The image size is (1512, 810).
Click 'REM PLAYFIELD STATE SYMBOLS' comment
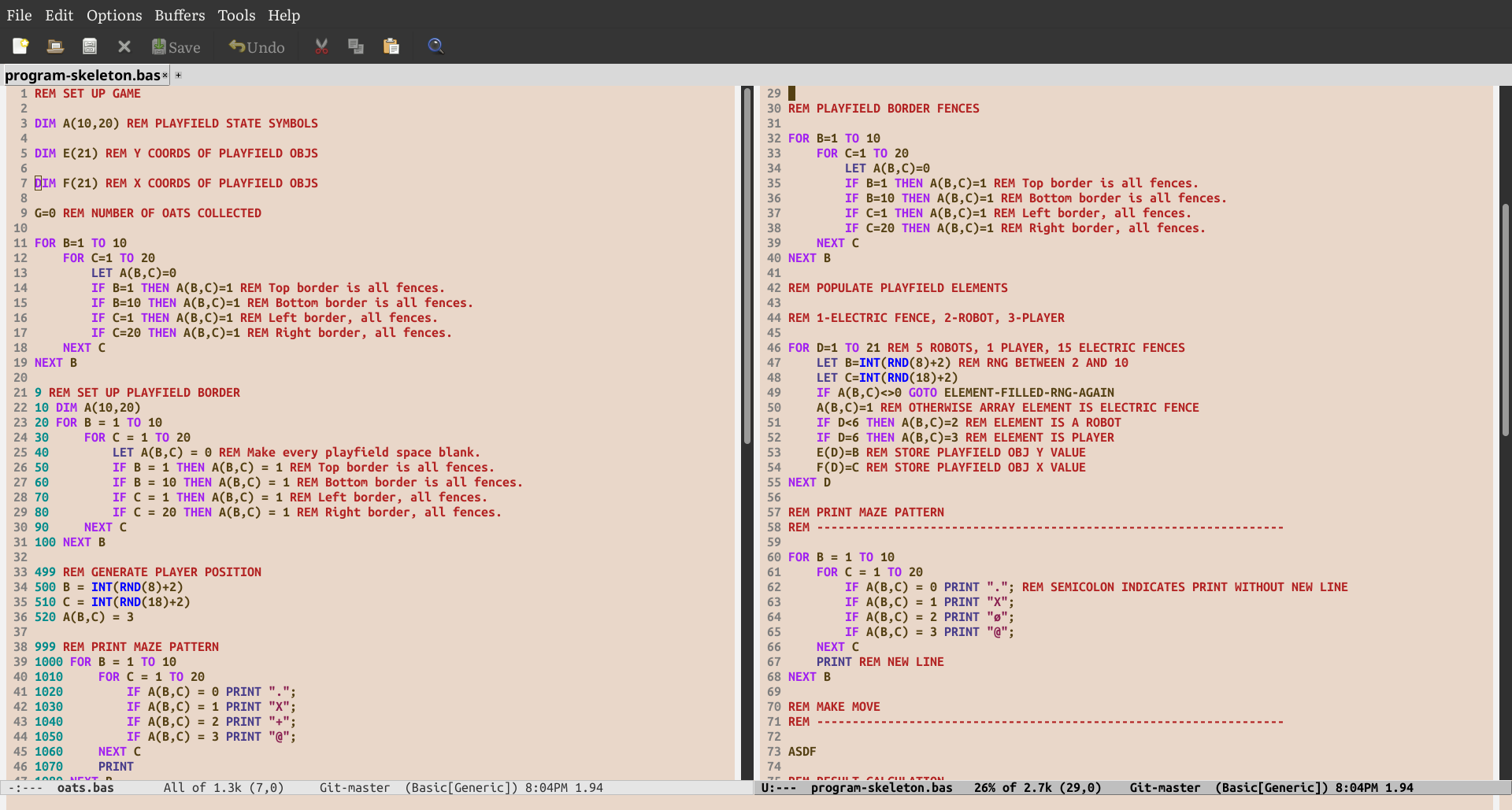pyautogui.click(x=222, y=124)
